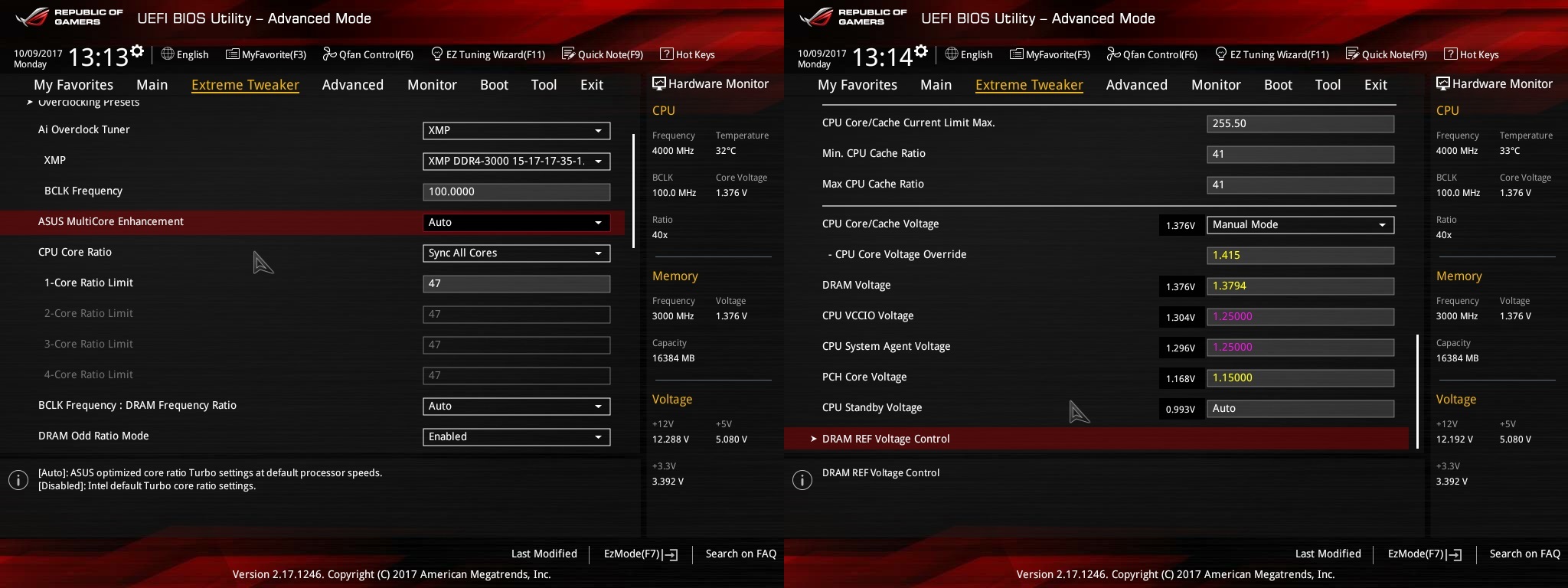Click Search on FAQ in left window
This screenshot has height=588, width=1568.
741,554
